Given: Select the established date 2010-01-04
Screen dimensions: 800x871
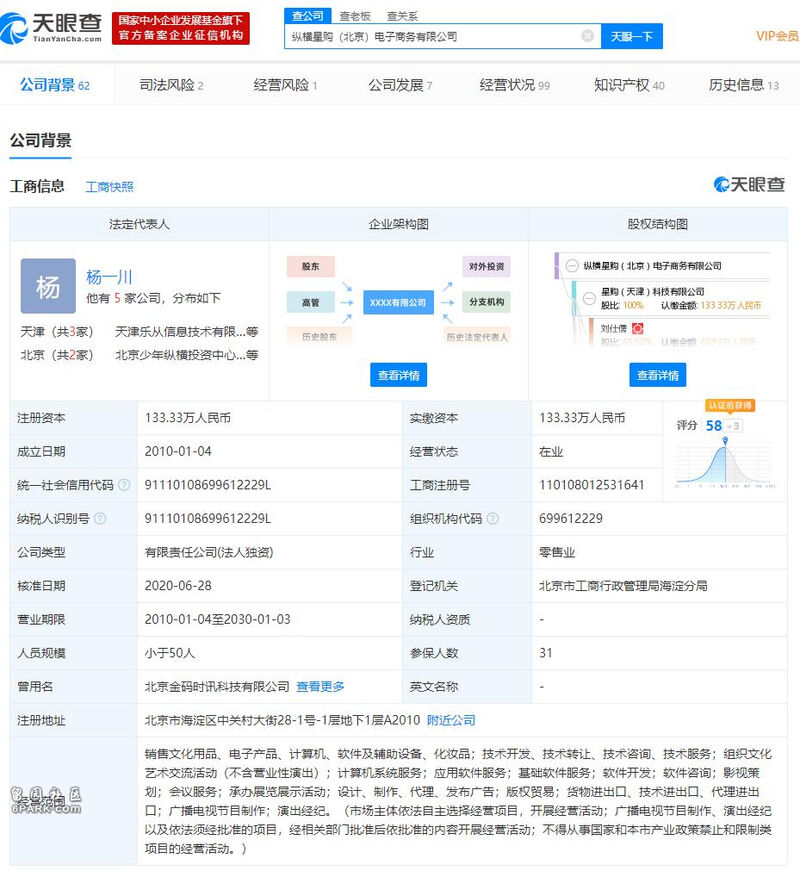Looking at the screenshot, I should tap(178, 451).
